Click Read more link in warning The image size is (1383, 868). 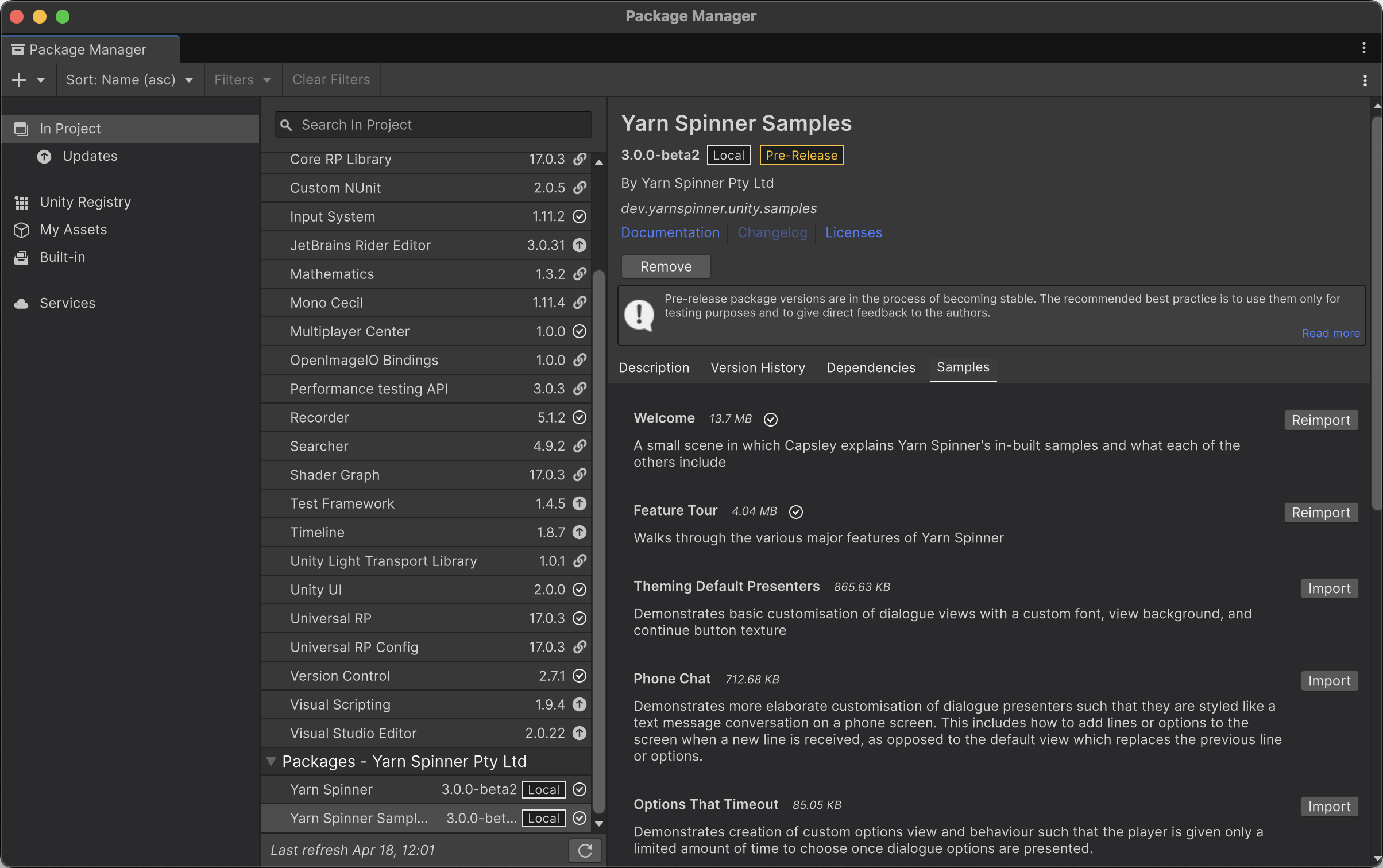coord(1330,333)
